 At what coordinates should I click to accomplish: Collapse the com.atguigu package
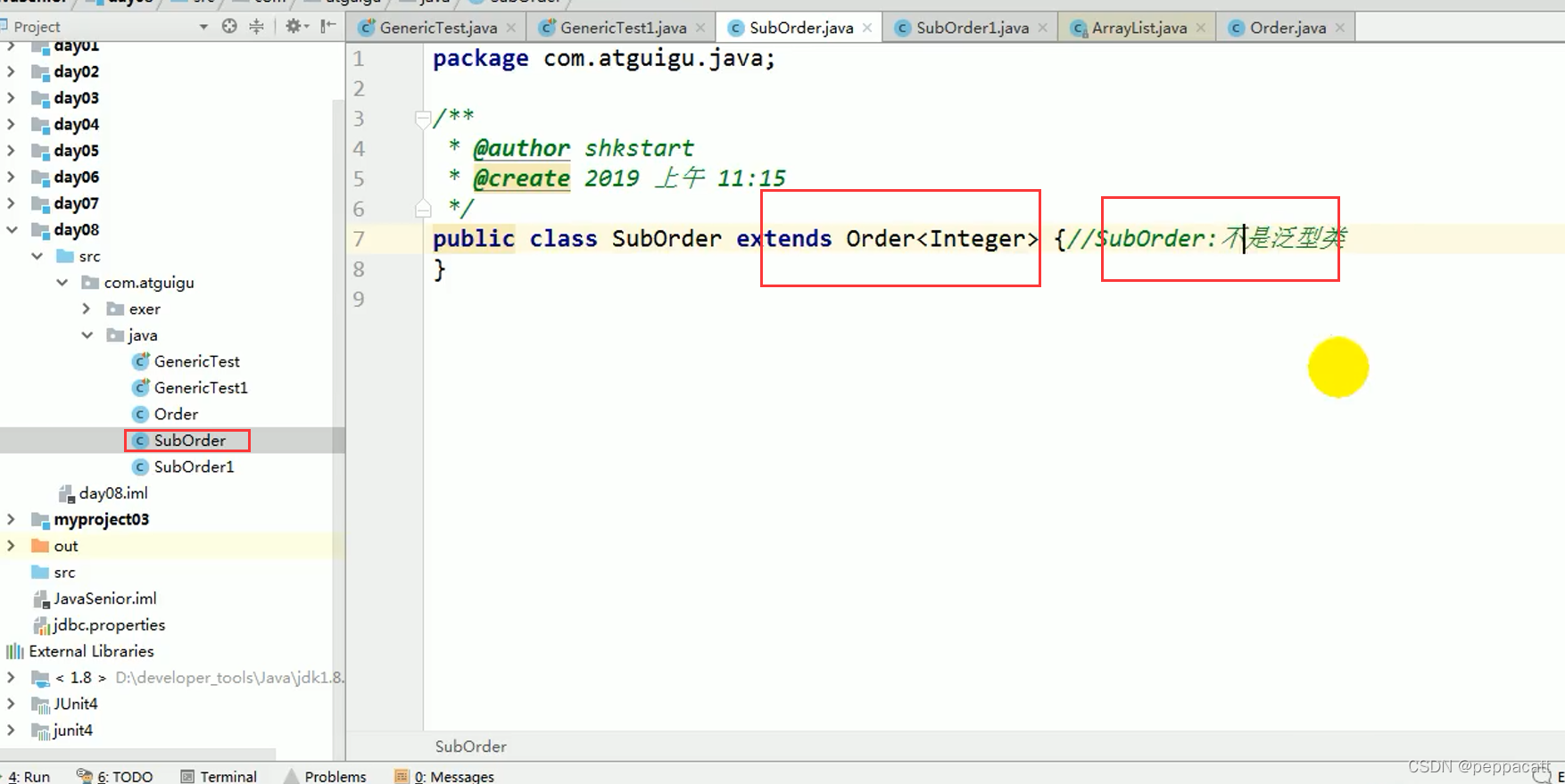click(x=62, y=282)
